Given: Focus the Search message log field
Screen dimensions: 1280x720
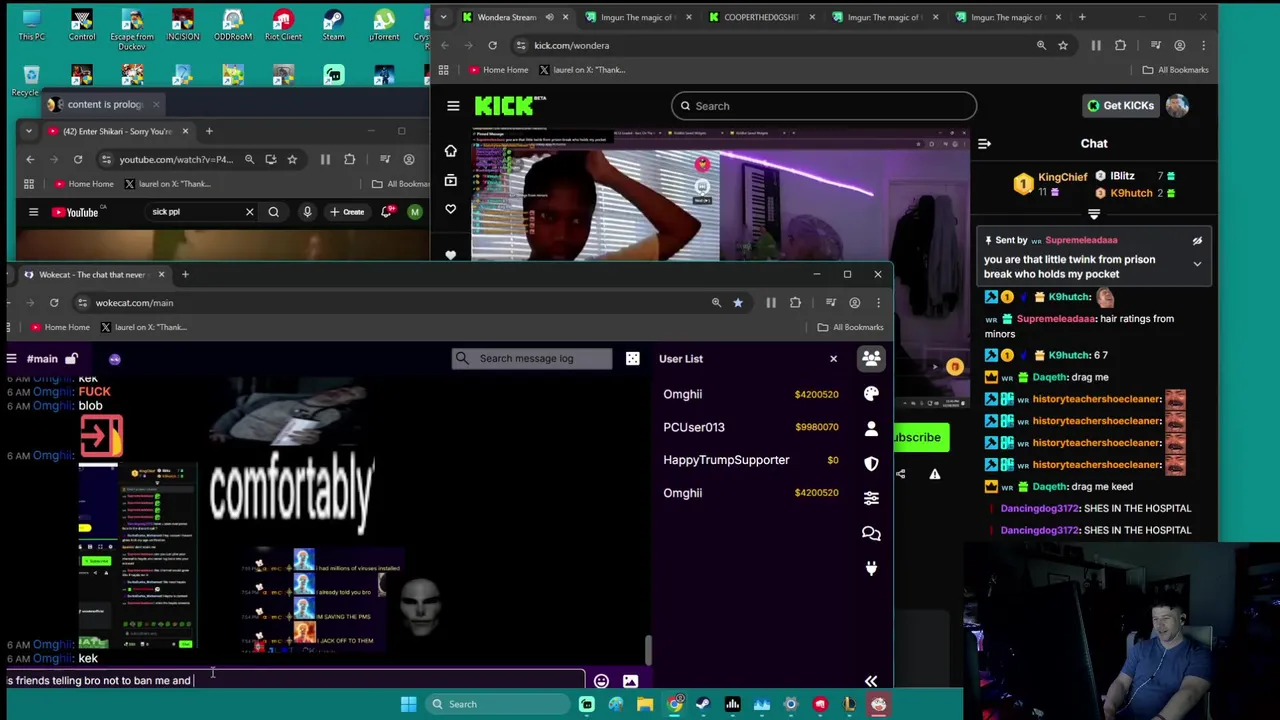Looking at the screenshot, I should 532,358.
